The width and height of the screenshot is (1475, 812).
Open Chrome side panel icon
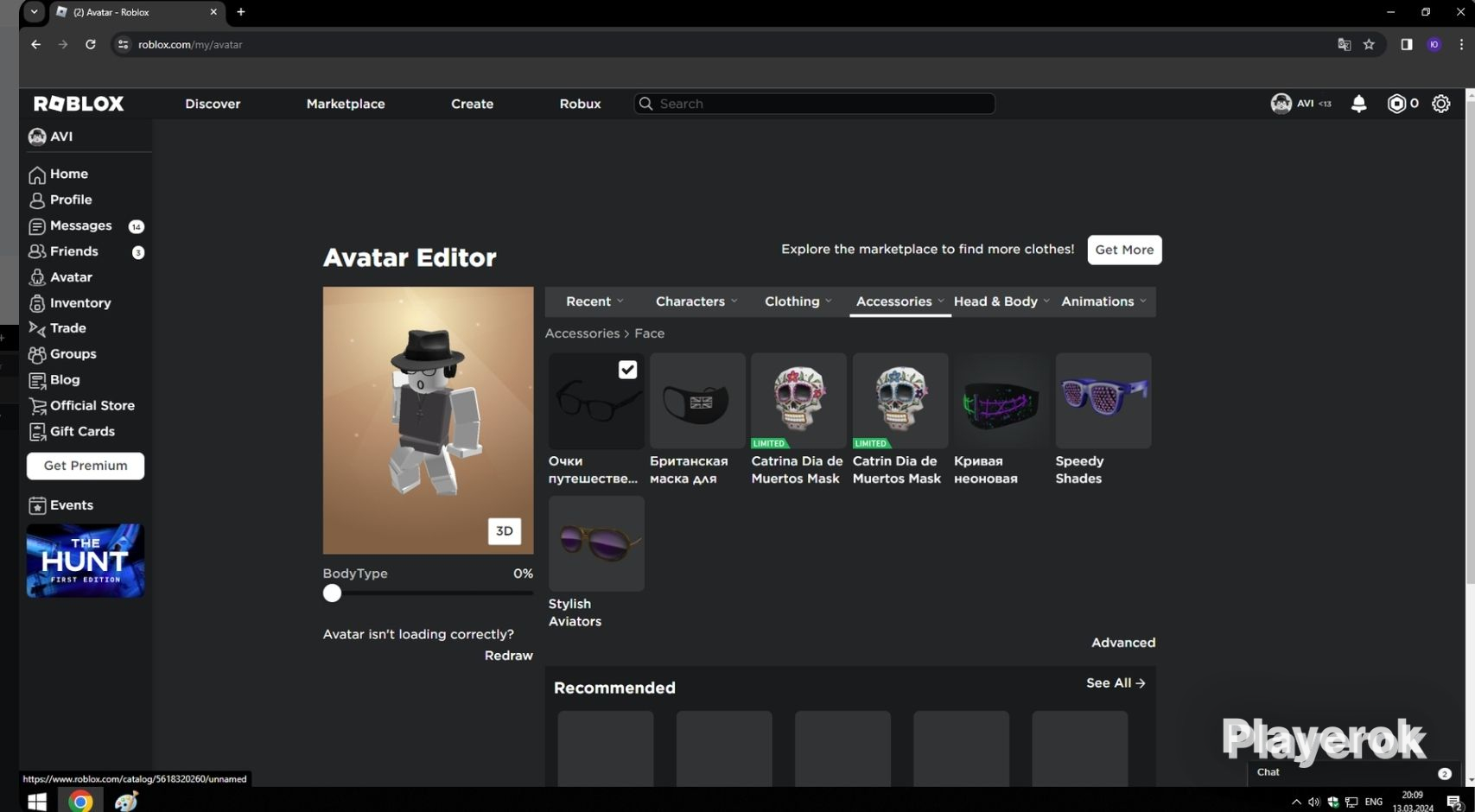pos(1407,44)
